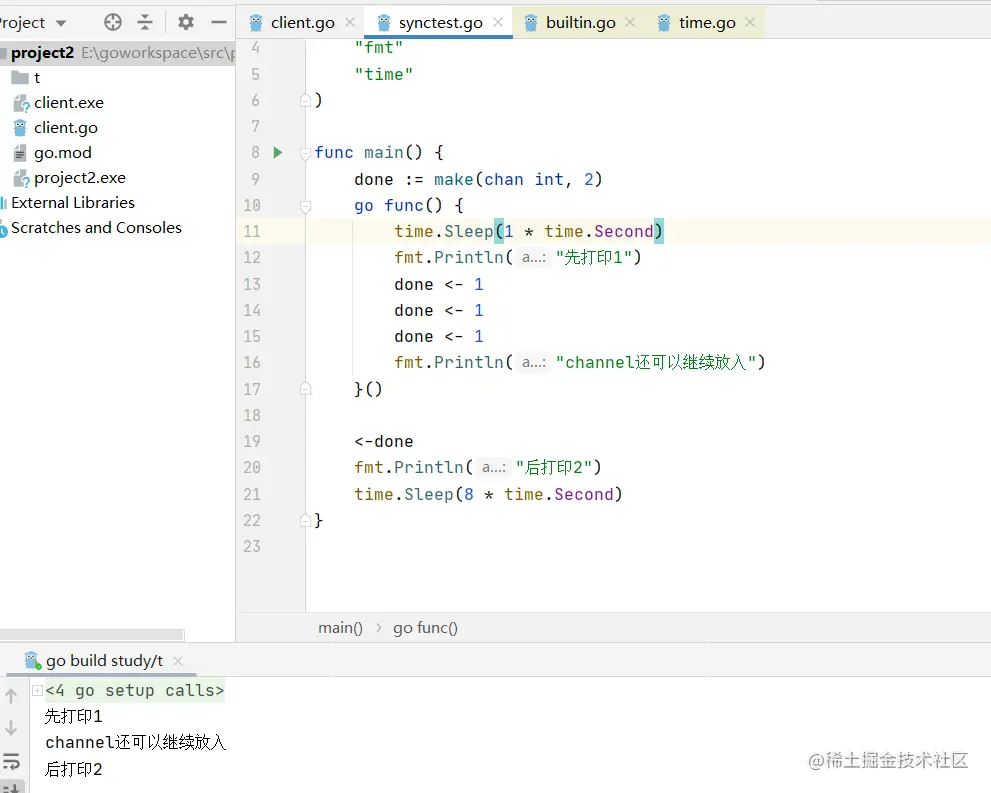Screen dimensions: 991x793
Task: Click the up arrow in run console toolbar
Action: tap(11, 696)
